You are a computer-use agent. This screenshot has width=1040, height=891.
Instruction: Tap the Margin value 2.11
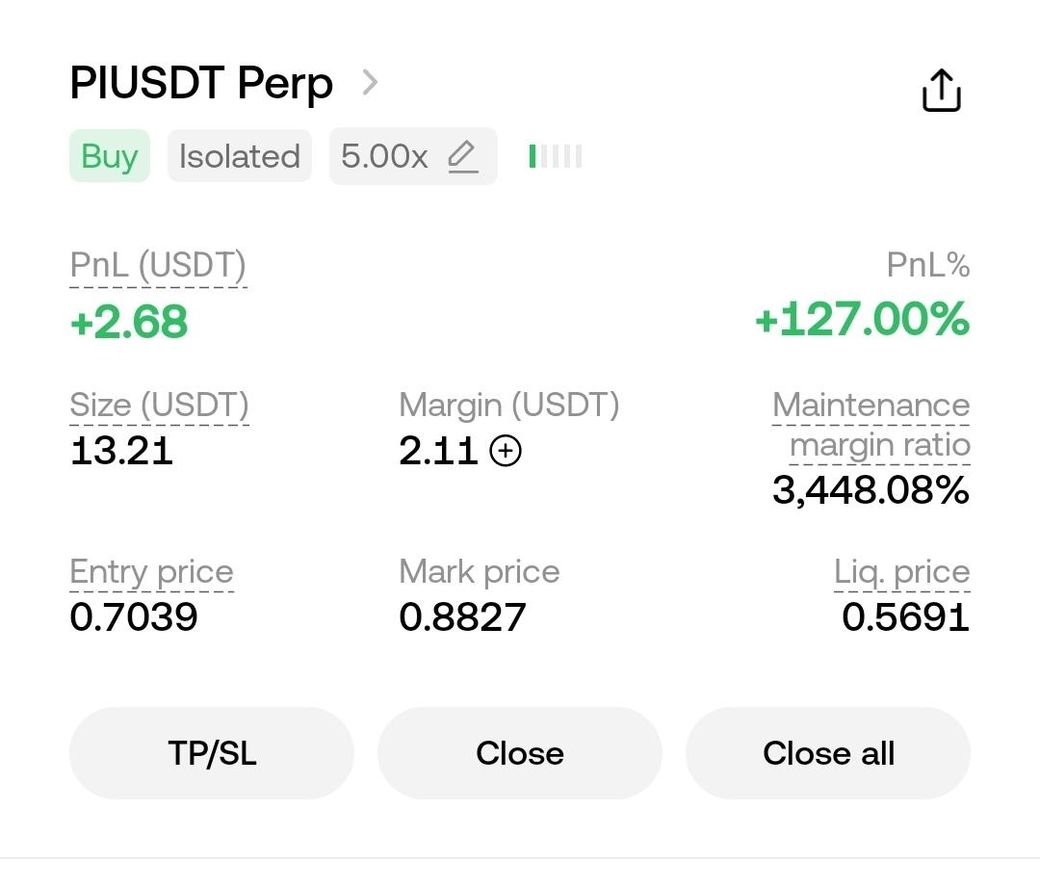coord(438,451)
